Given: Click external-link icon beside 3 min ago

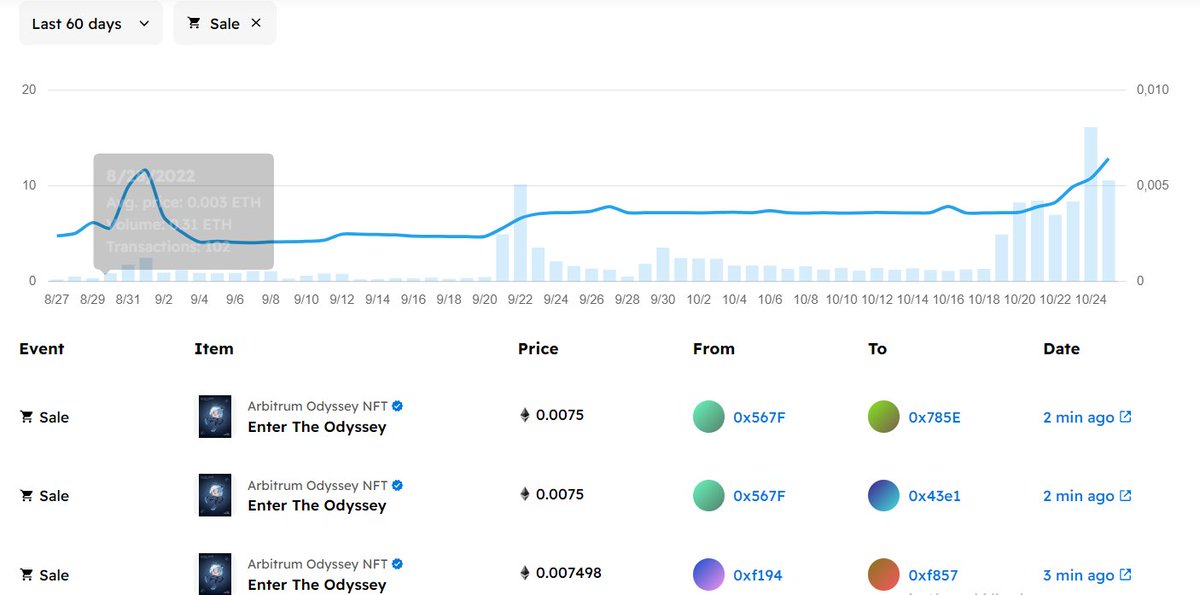Looking at the screenshot, I should click(1125, 574).
